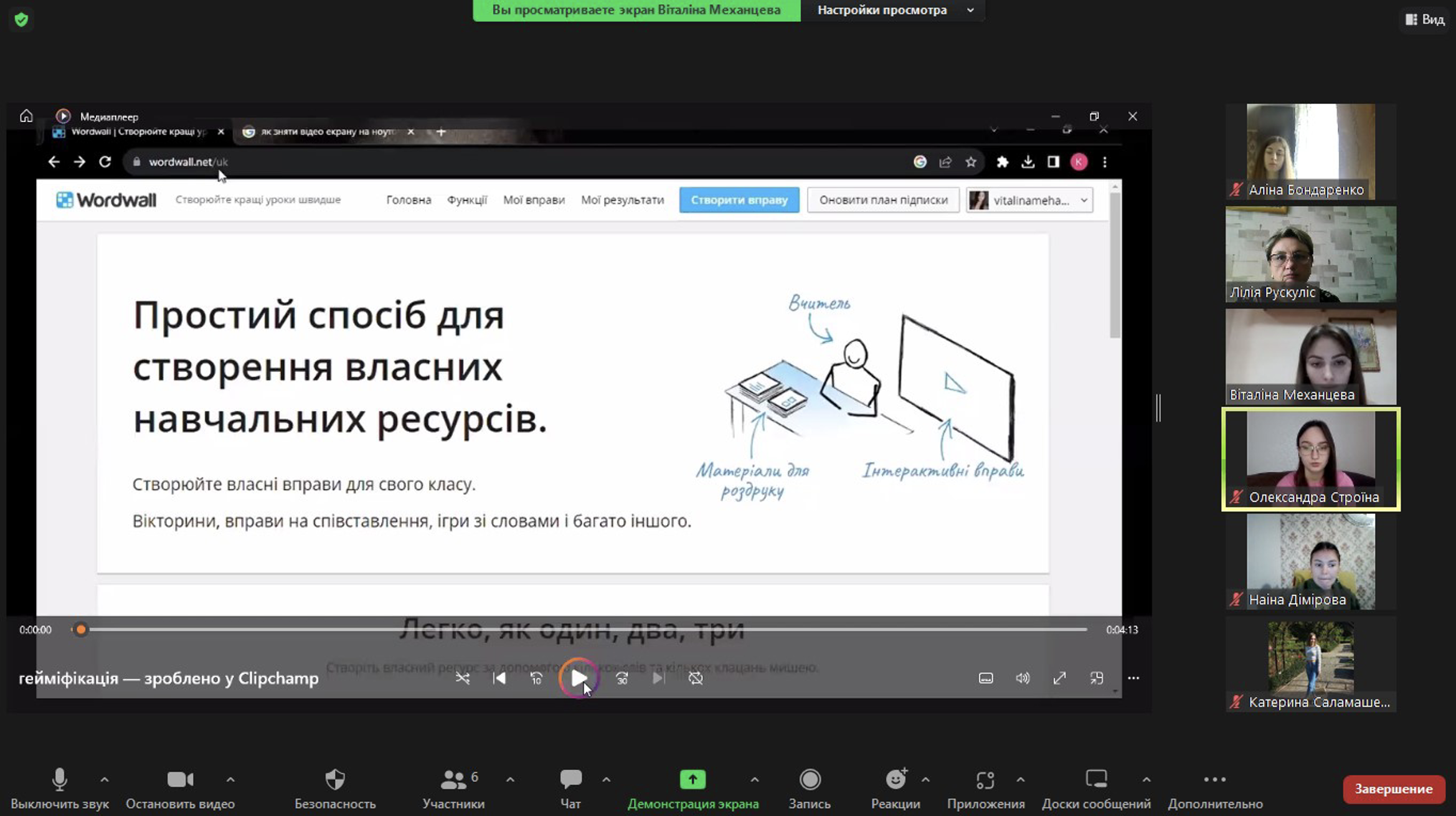Expand options arrow beside Реакции

tap(925, 779)
